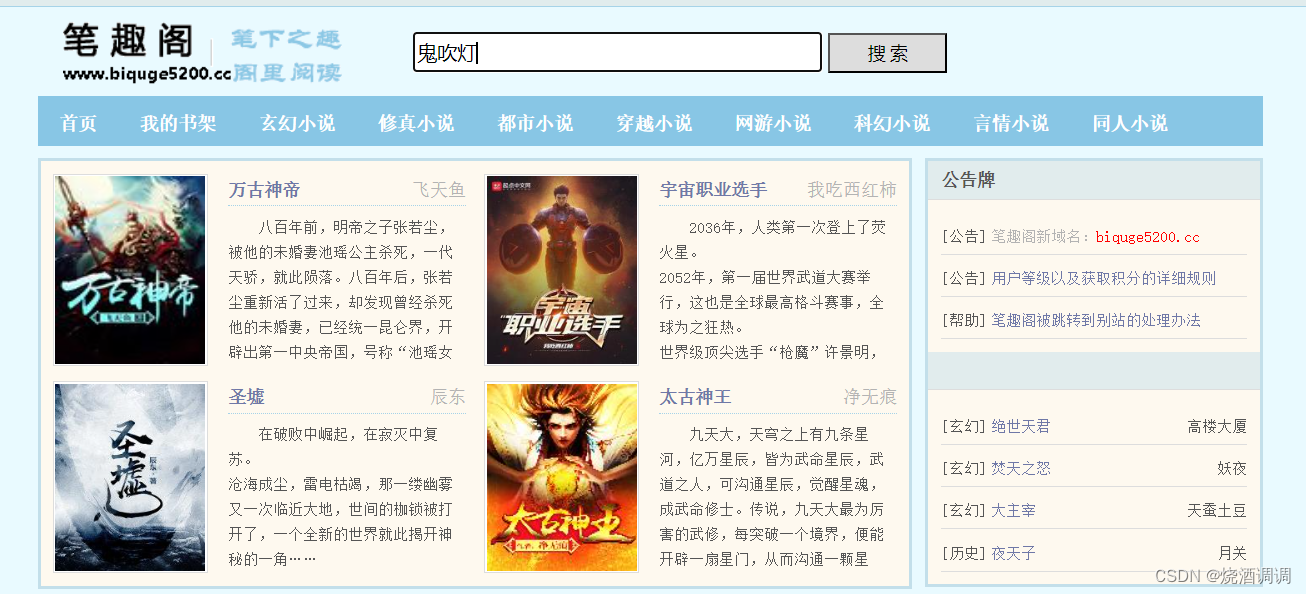Viewport: 1306px width, 594px height.
Task: Open the 大主宰 novel link
Action: [x=1013, y=510]
